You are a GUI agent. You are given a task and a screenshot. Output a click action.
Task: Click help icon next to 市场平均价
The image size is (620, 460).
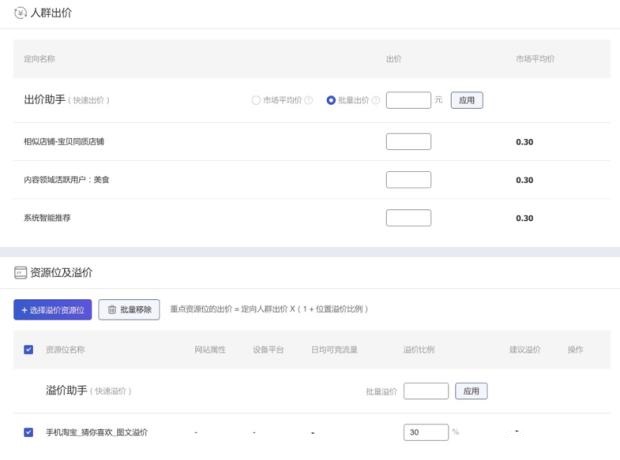click(308, 100)
